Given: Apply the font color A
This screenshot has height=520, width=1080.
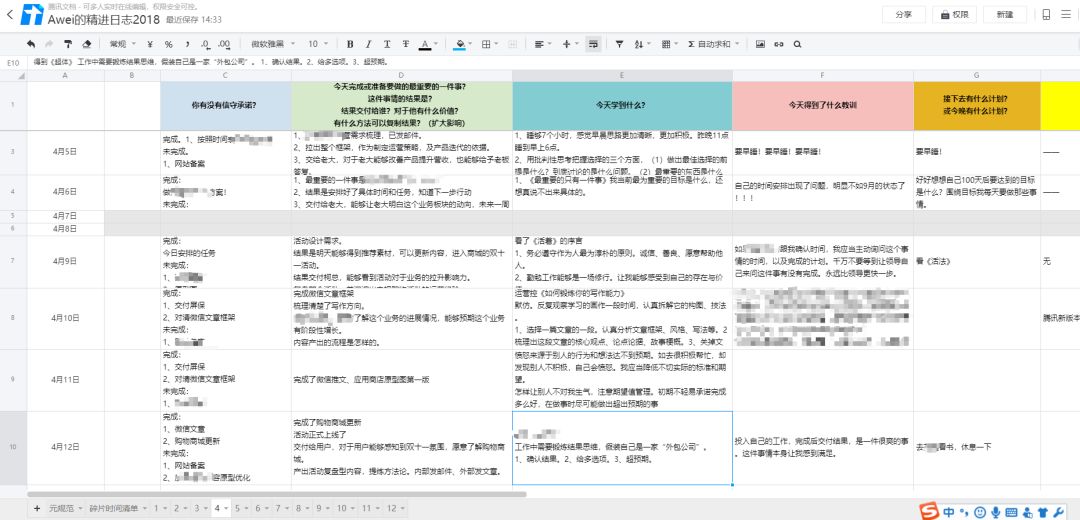Looking at the screenshot, I should (425, 44).
